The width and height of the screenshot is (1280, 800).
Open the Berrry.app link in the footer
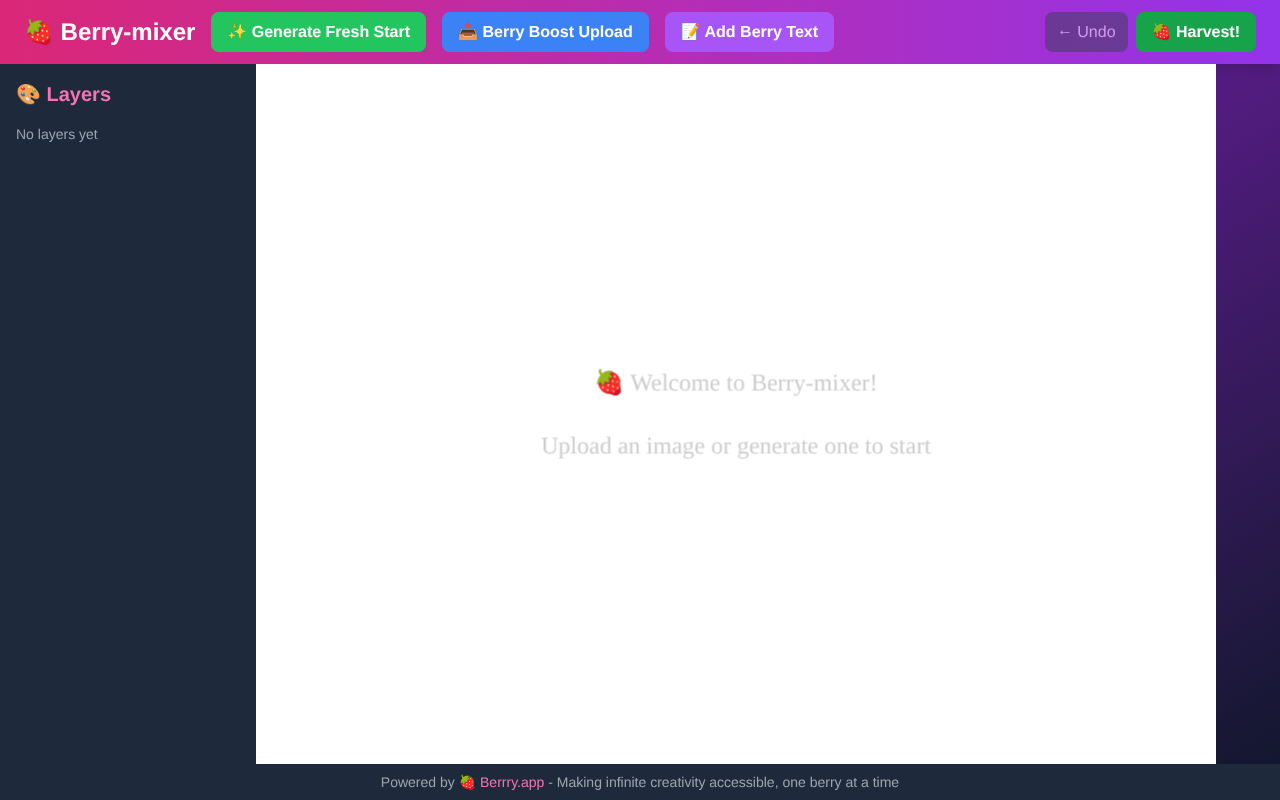(x=512, y=782)
